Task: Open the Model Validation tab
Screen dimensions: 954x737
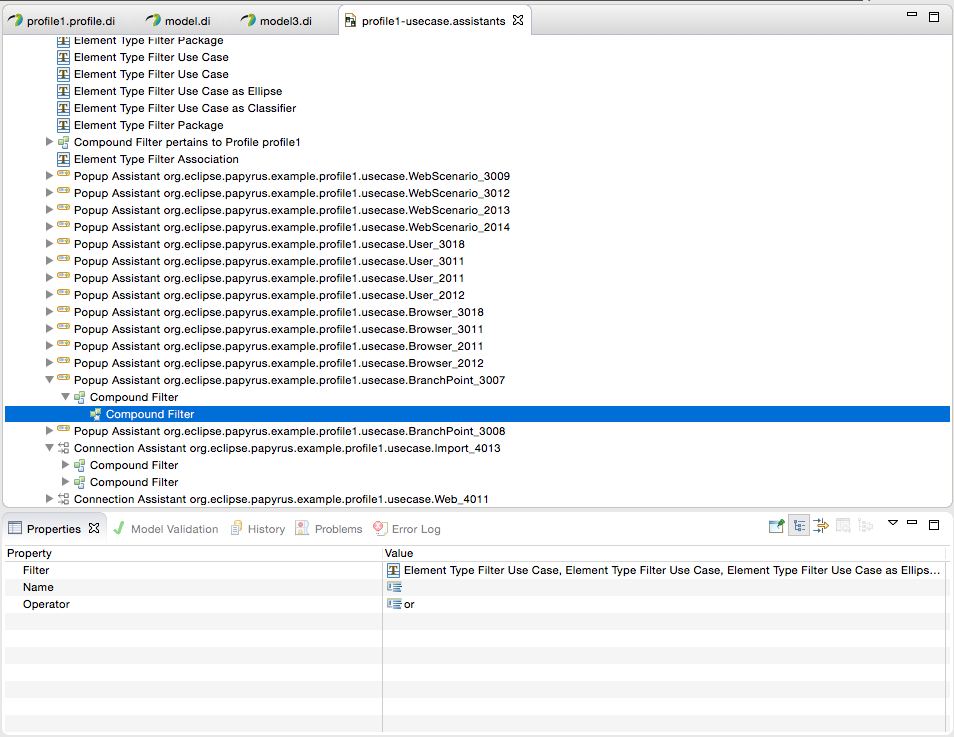Action: click(x=166, y=529)
